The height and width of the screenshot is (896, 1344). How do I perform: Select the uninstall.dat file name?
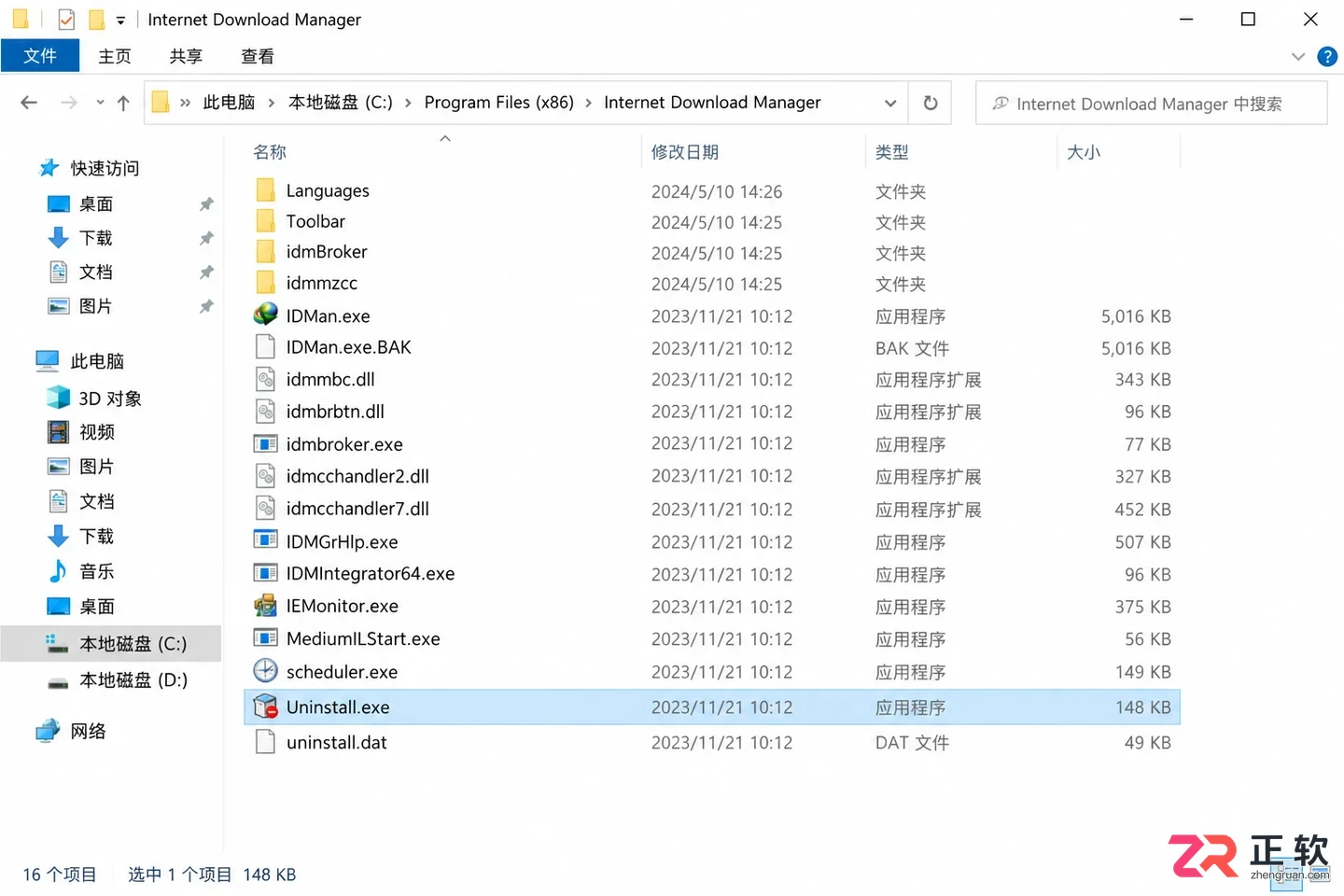pyautogui.click(x=336, y=742)
